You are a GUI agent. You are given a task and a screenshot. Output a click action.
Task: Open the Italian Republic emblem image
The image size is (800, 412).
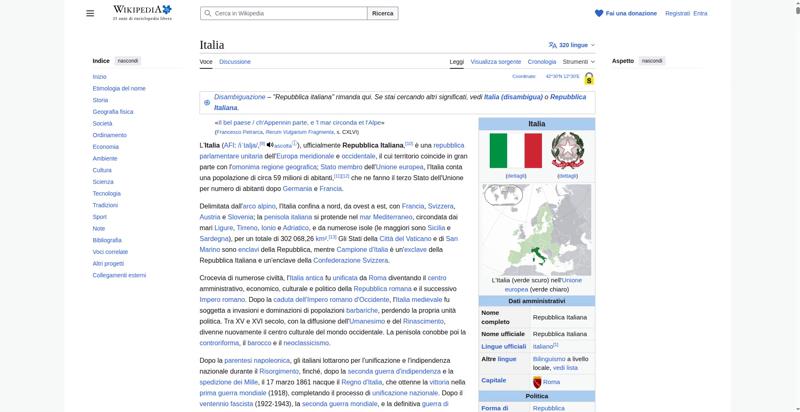(567, 151)
